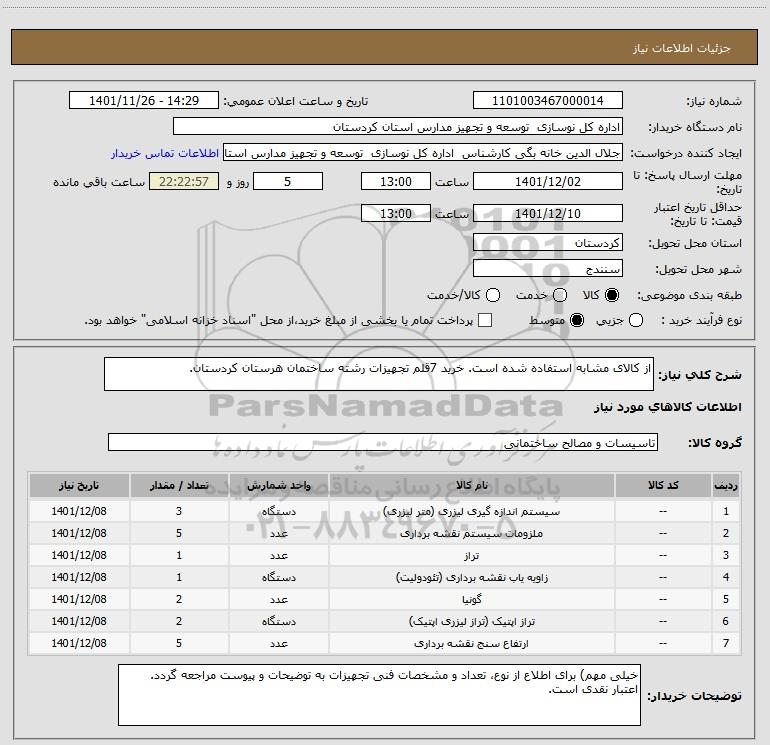Image resolution: width=770 pixels, height=745 pixels.
Task: Click the general need description text box
Action: pos(379,374)
